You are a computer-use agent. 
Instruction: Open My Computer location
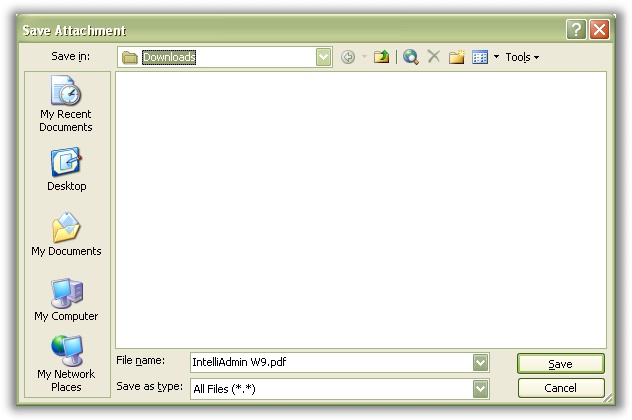point(66,300)
